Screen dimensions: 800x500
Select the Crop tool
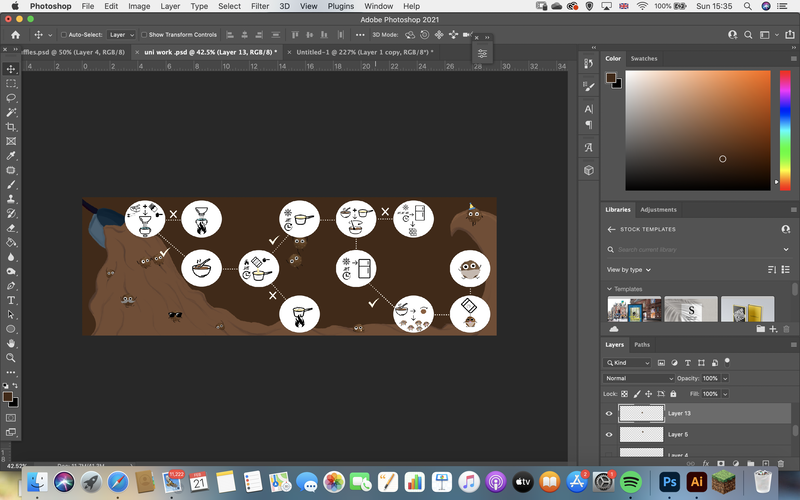tap(11, 127)
